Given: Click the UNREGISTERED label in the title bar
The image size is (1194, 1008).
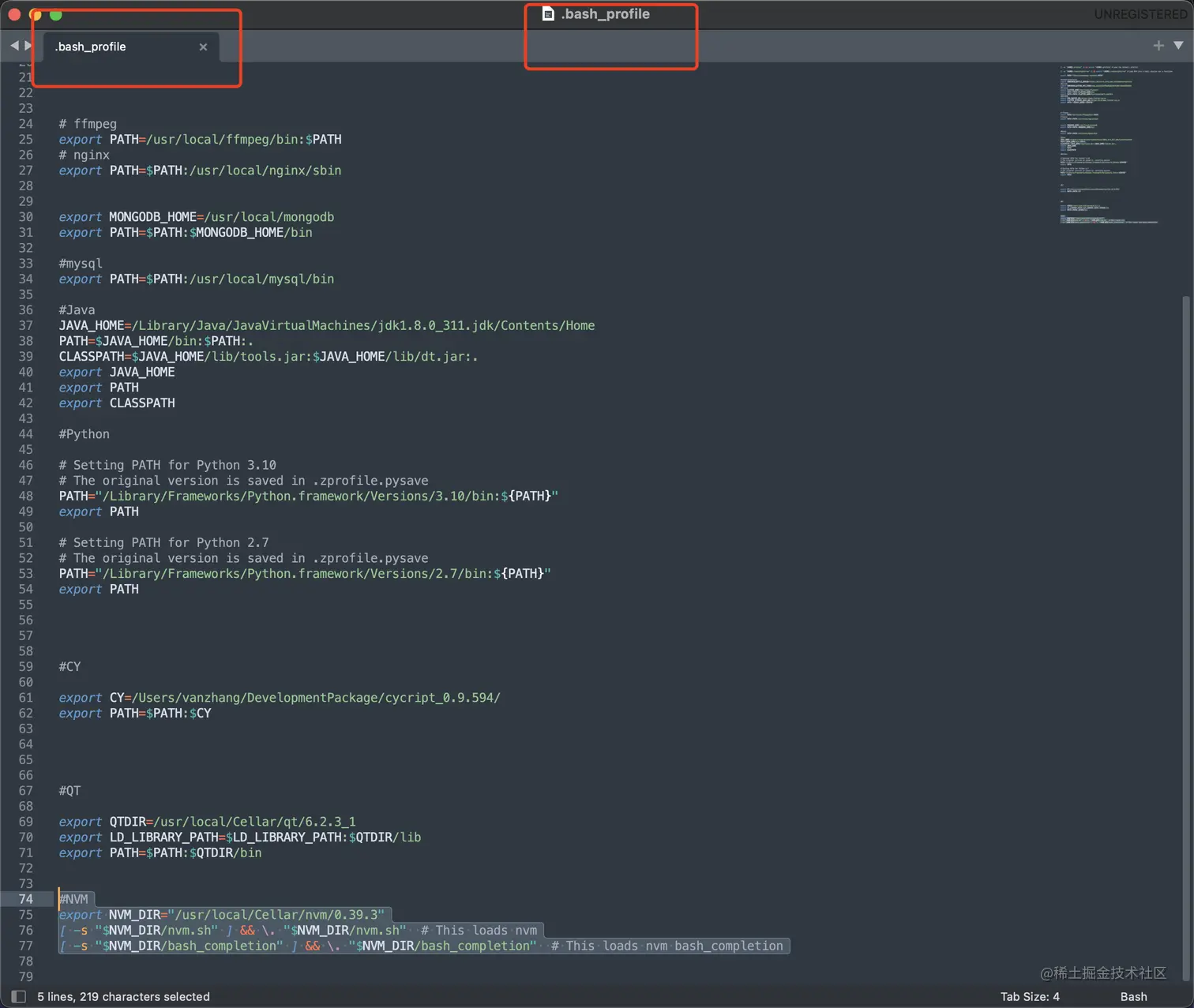Looking at the screenshot, I should [1140, 14].
